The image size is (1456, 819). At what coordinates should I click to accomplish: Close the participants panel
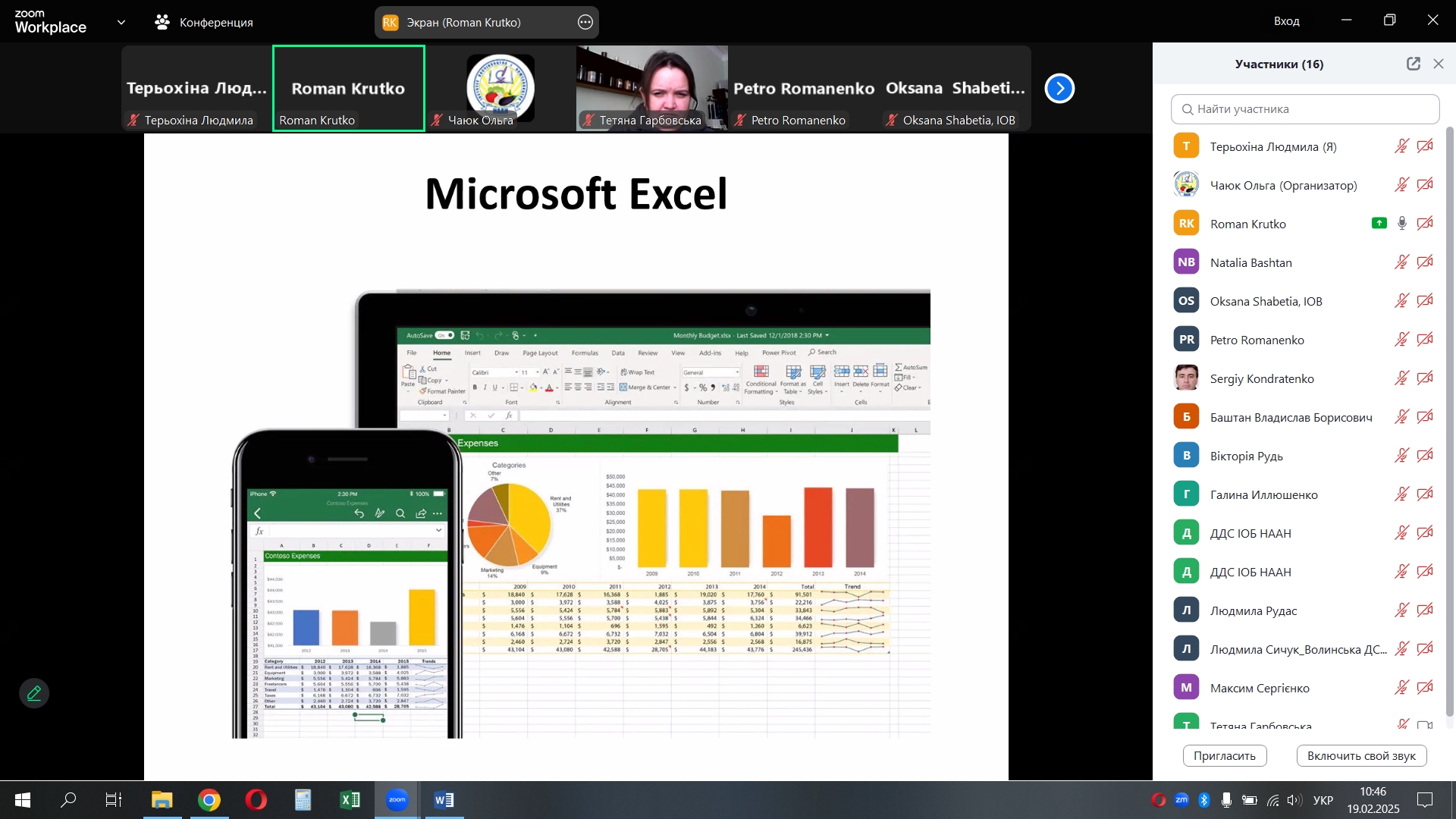(x=1439, y=64)
